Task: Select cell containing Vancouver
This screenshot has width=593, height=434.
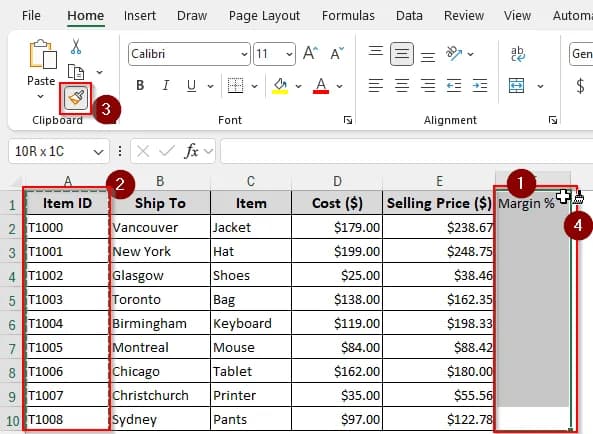Action: point(160,227)
